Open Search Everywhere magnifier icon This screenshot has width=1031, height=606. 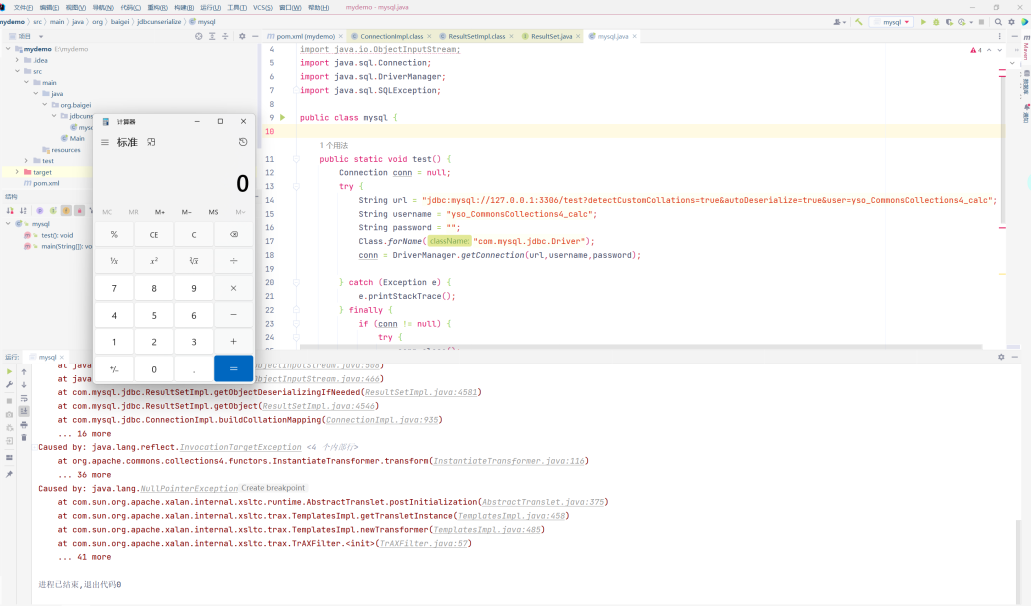pos(998,21)
